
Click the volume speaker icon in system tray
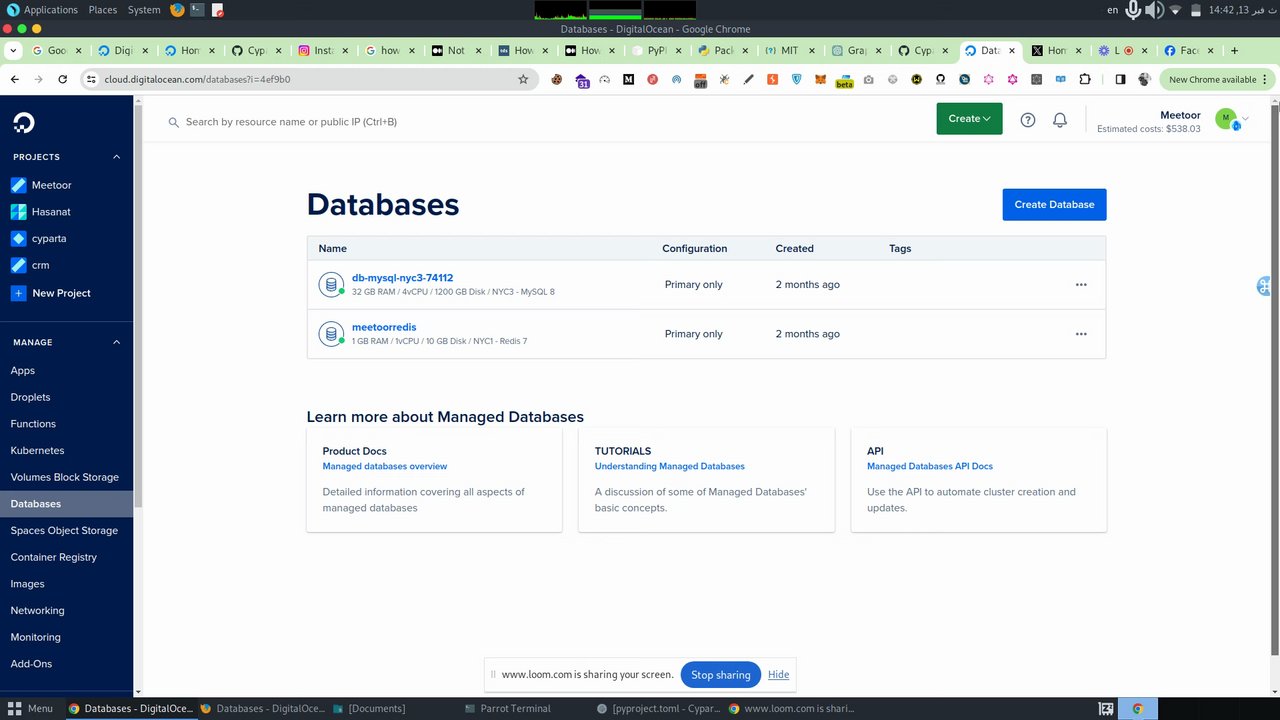[1154, 10]
